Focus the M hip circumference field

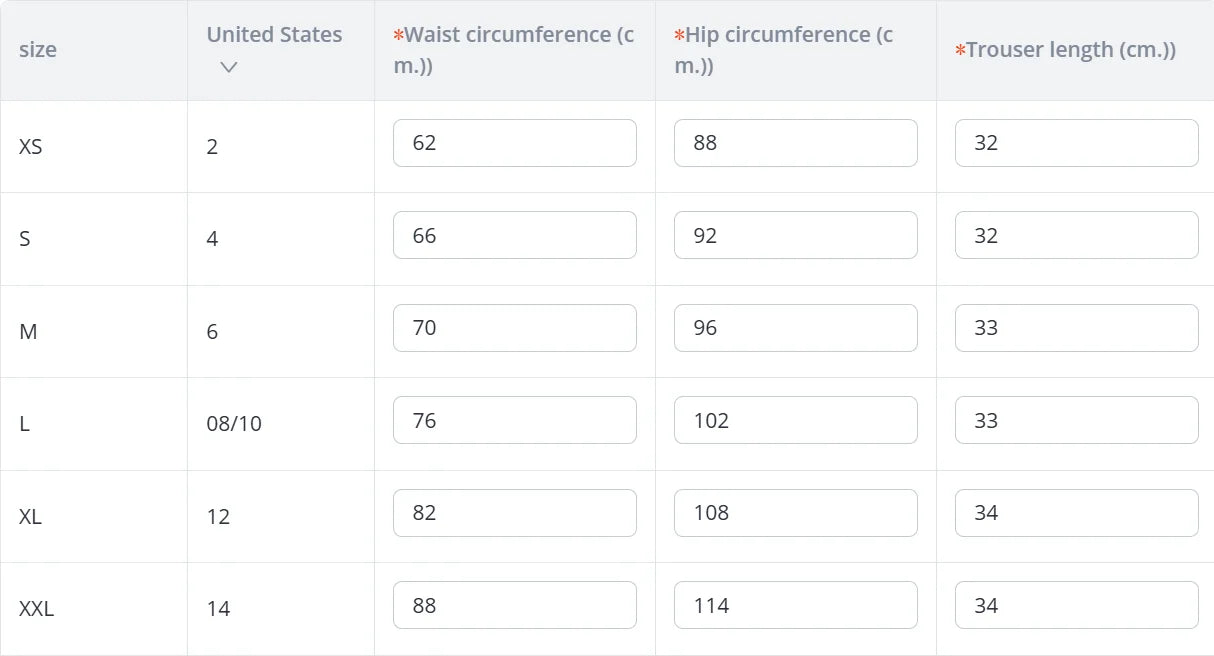pos(795,328)
